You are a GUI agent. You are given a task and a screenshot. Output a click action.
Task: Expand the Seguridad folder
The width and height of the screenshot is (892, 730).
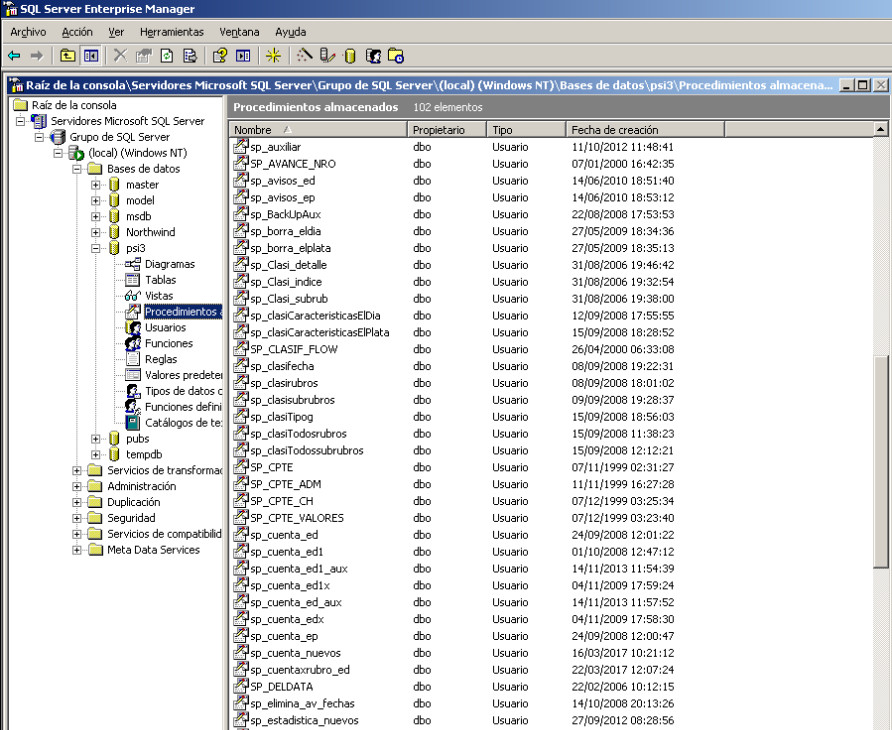tap(78, 518)
